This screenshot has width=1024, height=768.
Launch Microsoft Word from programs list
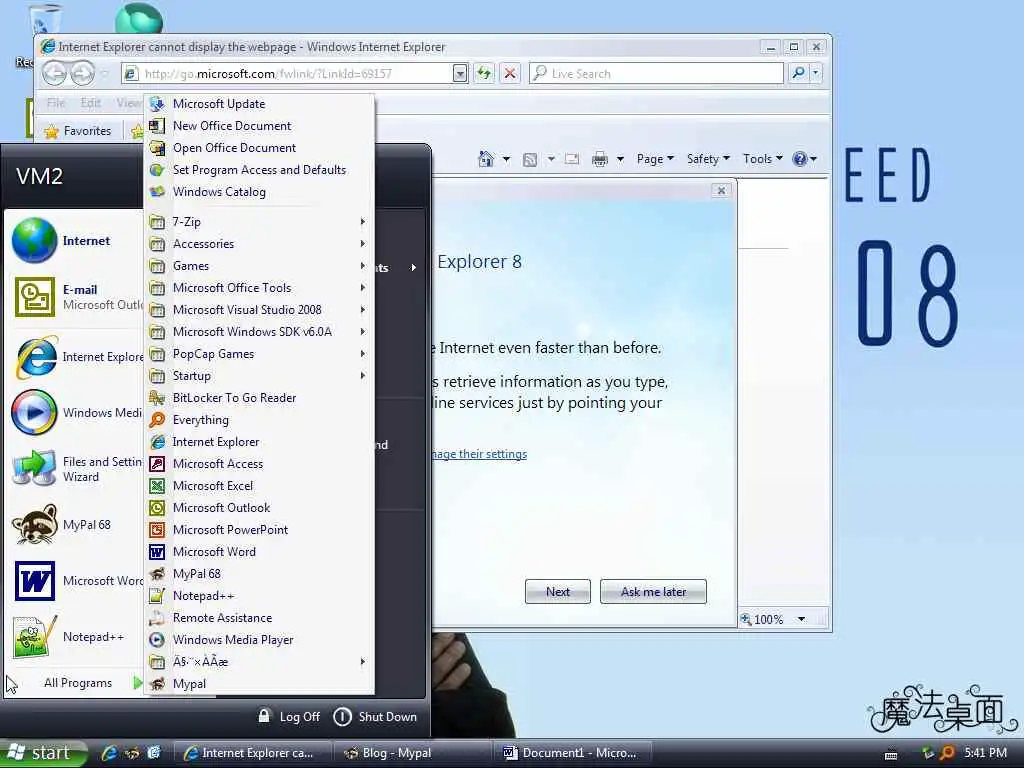[x=259, y=552]
